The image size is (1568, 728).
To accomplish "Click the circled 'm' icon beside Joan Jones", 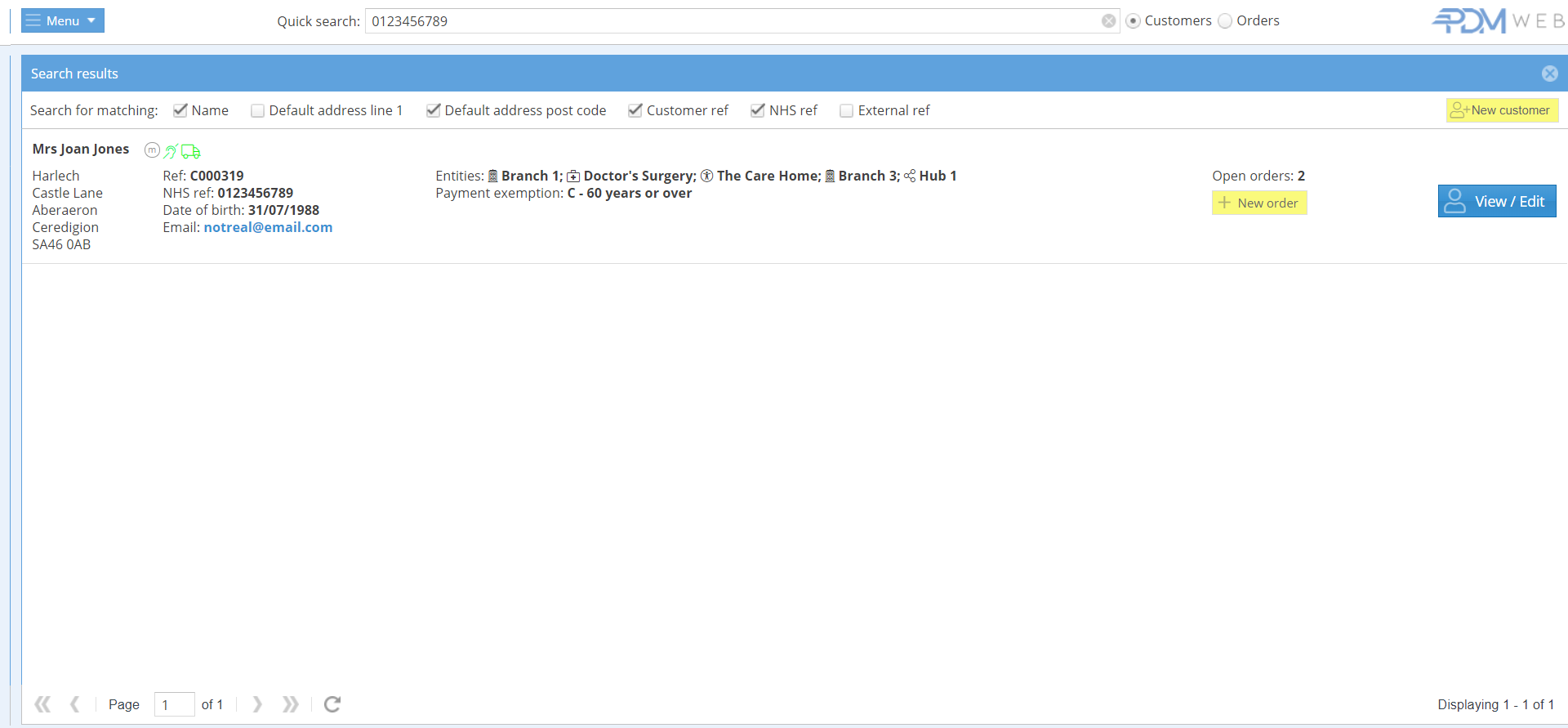I will click(152, 150).
